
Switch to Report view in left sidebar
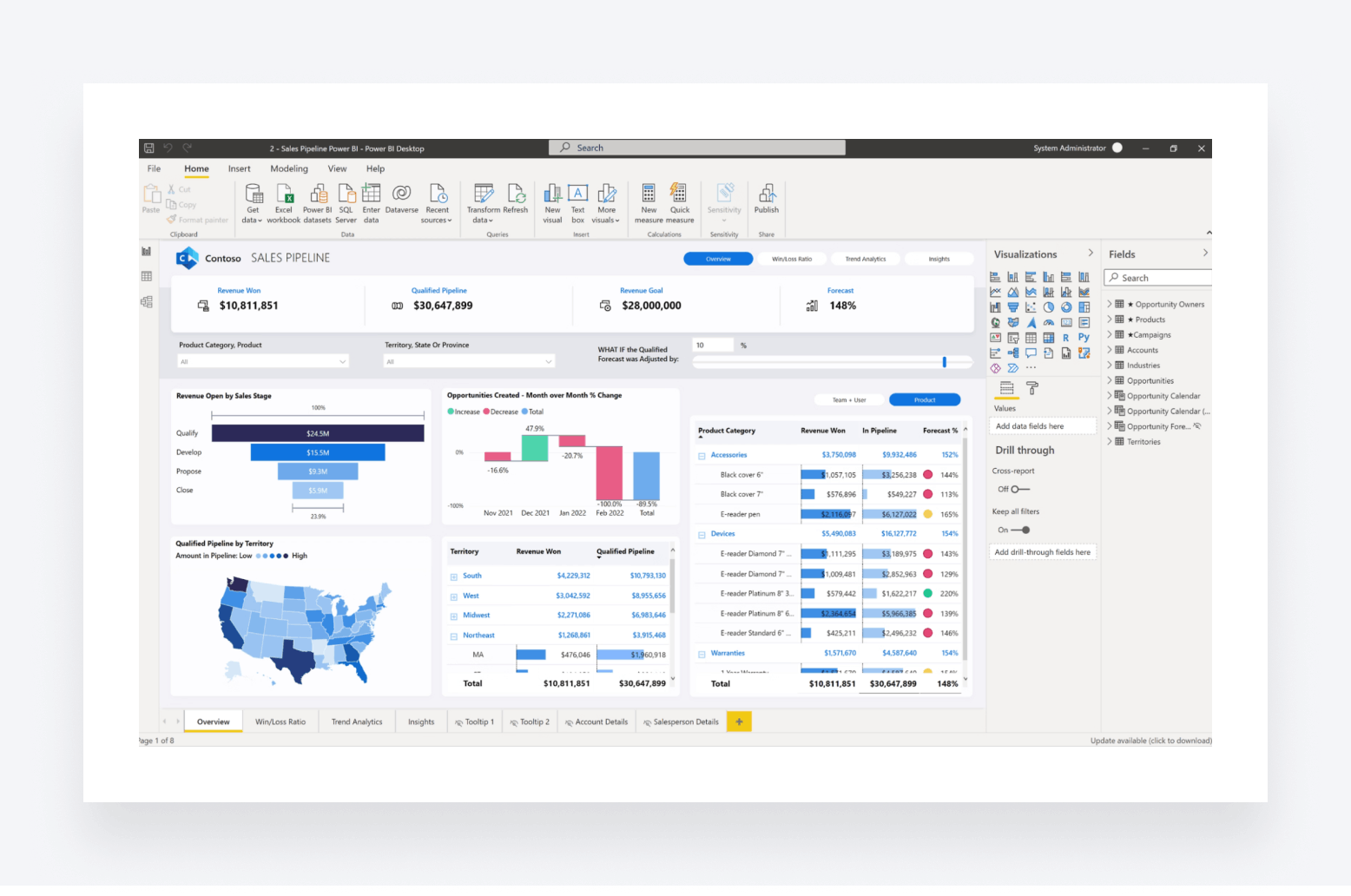tap(147, 252)
